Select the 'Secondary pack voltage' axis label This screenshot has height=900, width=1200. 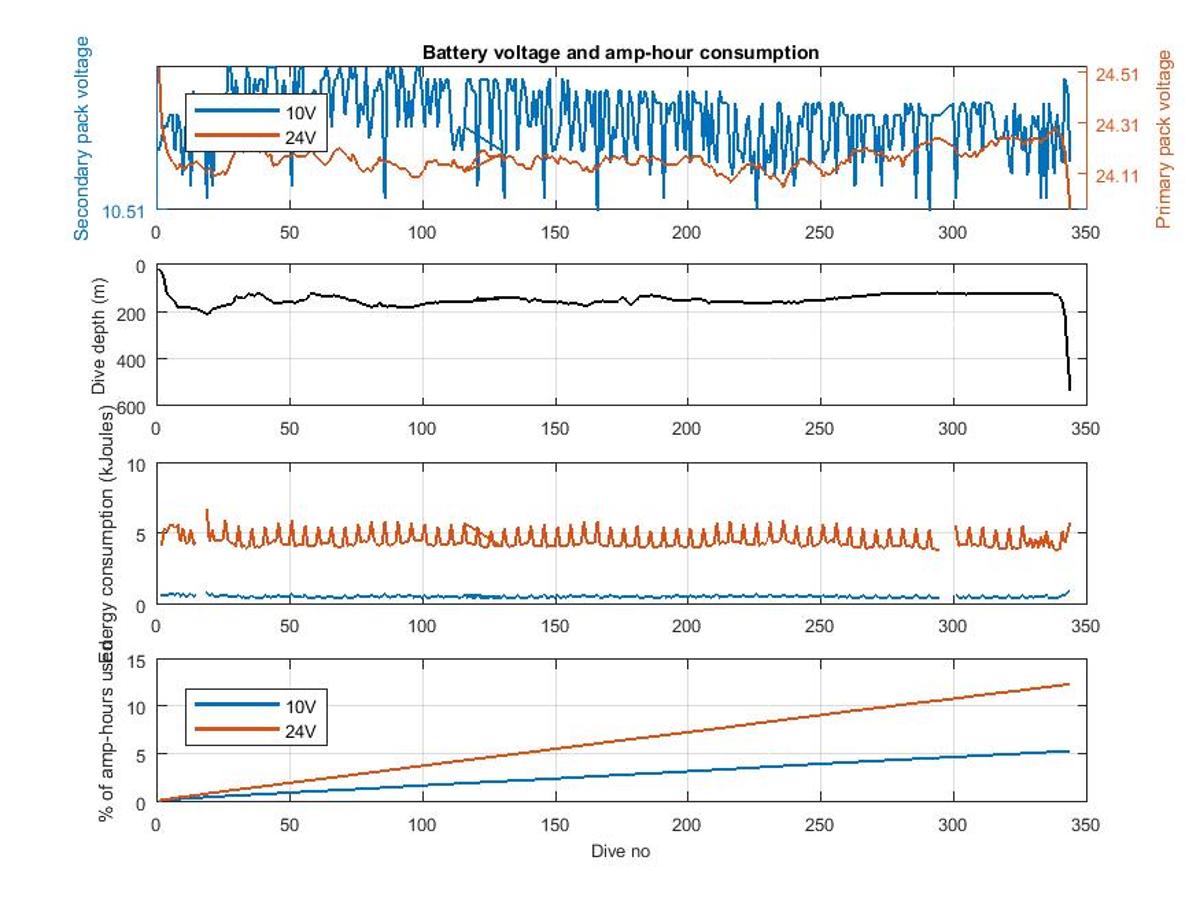tap(83, 138)
